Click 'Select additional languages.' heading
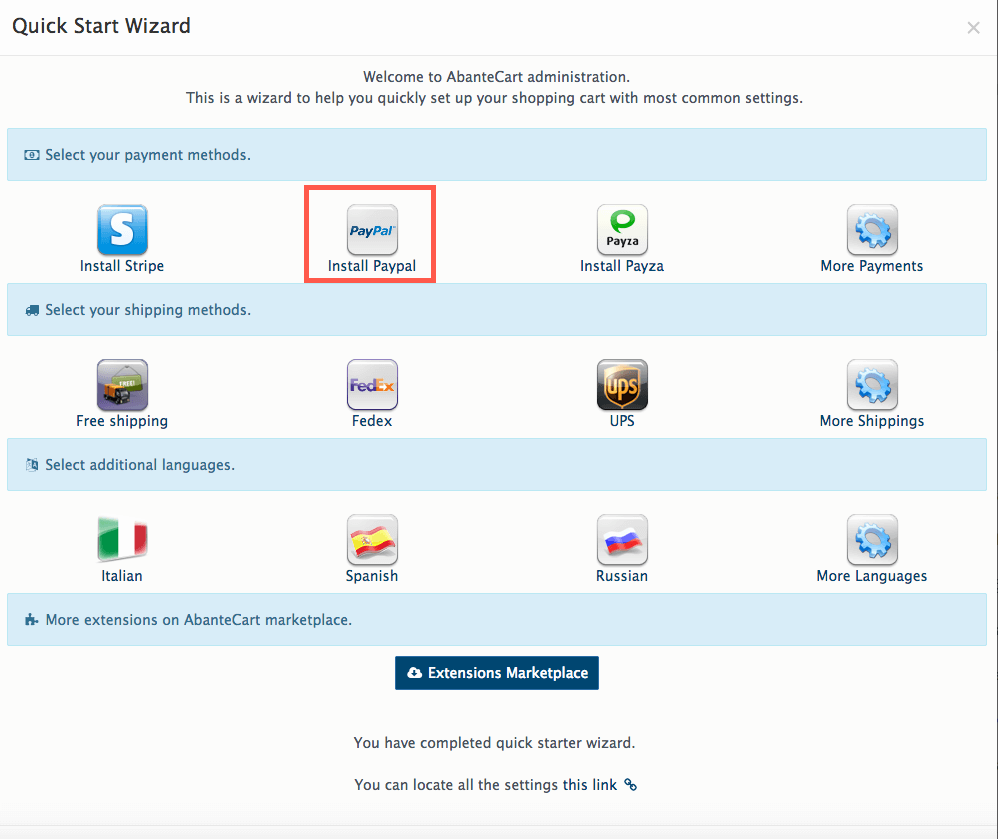This screenshot has width=998, height=839. [x=140, y=465]
